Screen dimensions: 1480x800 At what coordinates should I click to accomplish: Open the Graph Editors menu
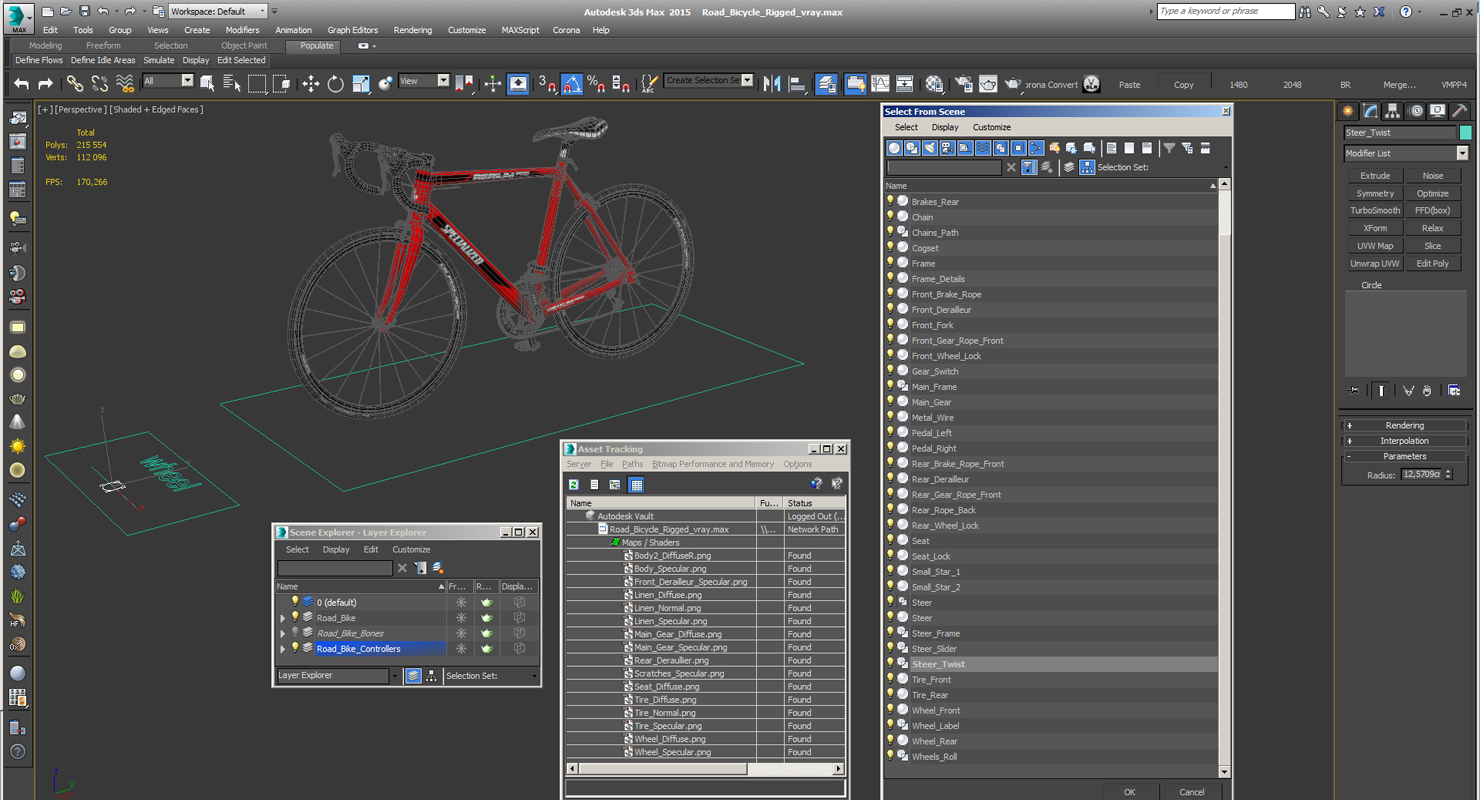pos(353,30)
